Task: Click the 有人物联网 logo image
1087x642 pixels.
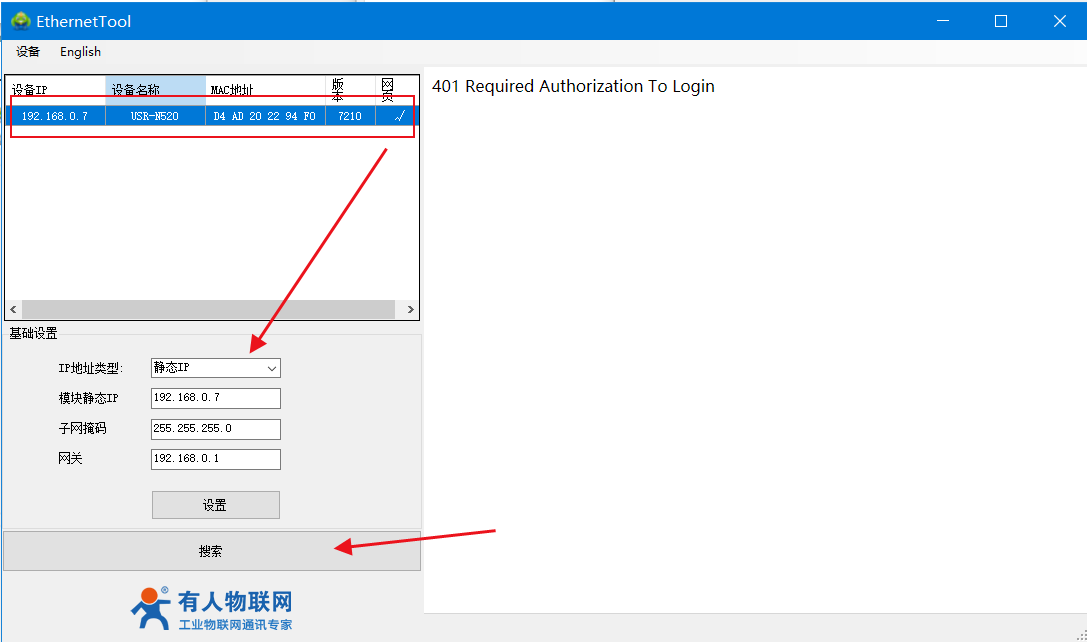Action: click(212, 609)
